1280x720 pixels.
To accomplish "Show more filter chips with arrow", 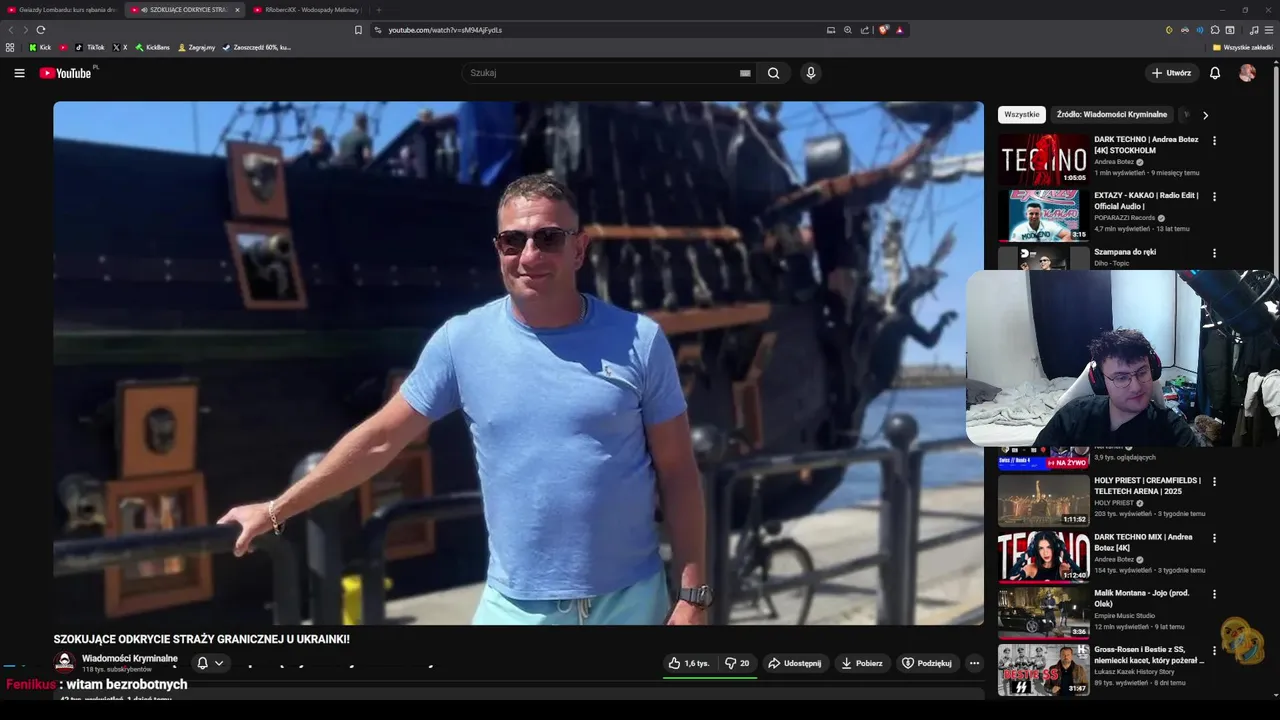I will tap(1205, 115).
